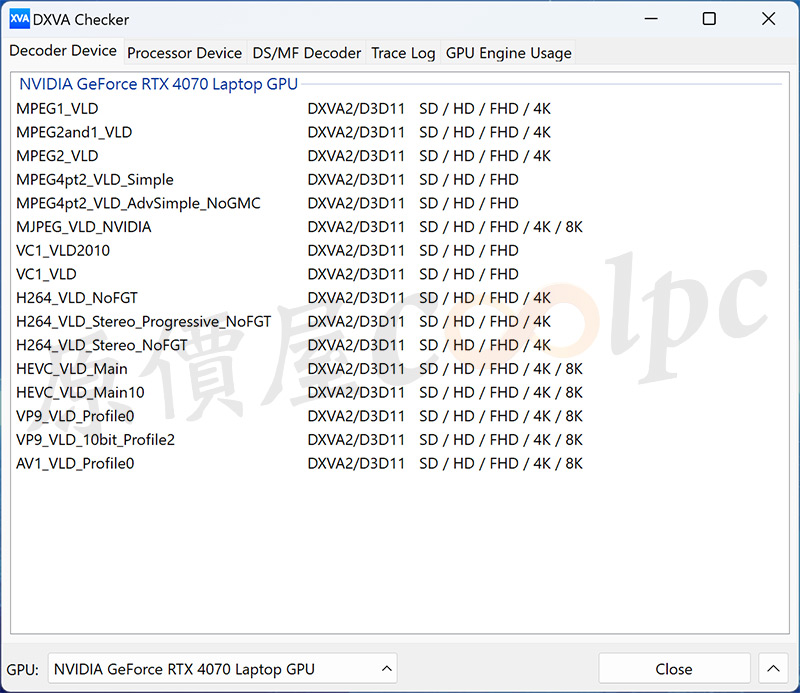This screenshot has width=800, height=693.
Task: Minimize the DXVA Checker window
Action: (651, 19)
